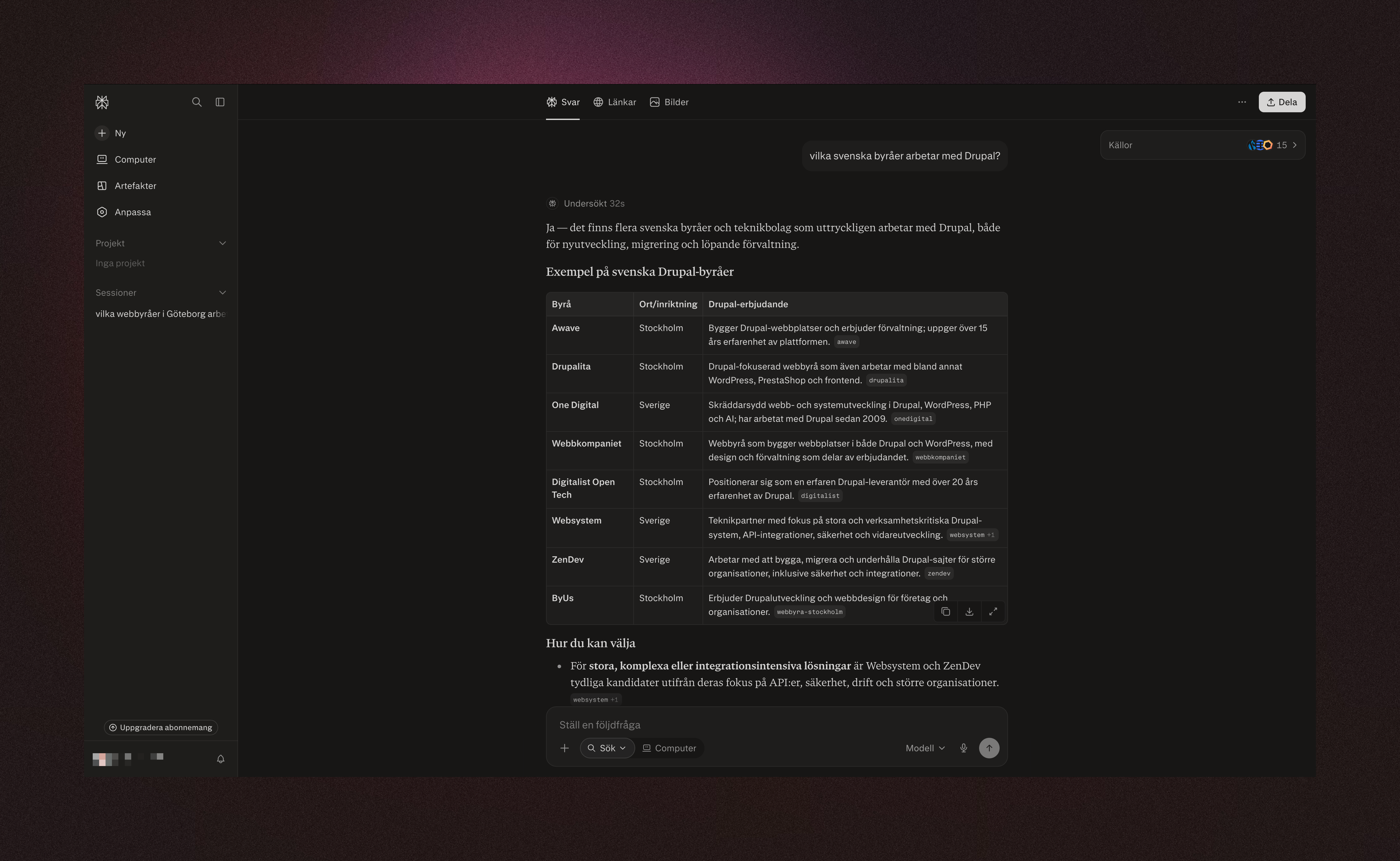Open the zendev source citation
1400x861 pixels.
coord(939,574)
